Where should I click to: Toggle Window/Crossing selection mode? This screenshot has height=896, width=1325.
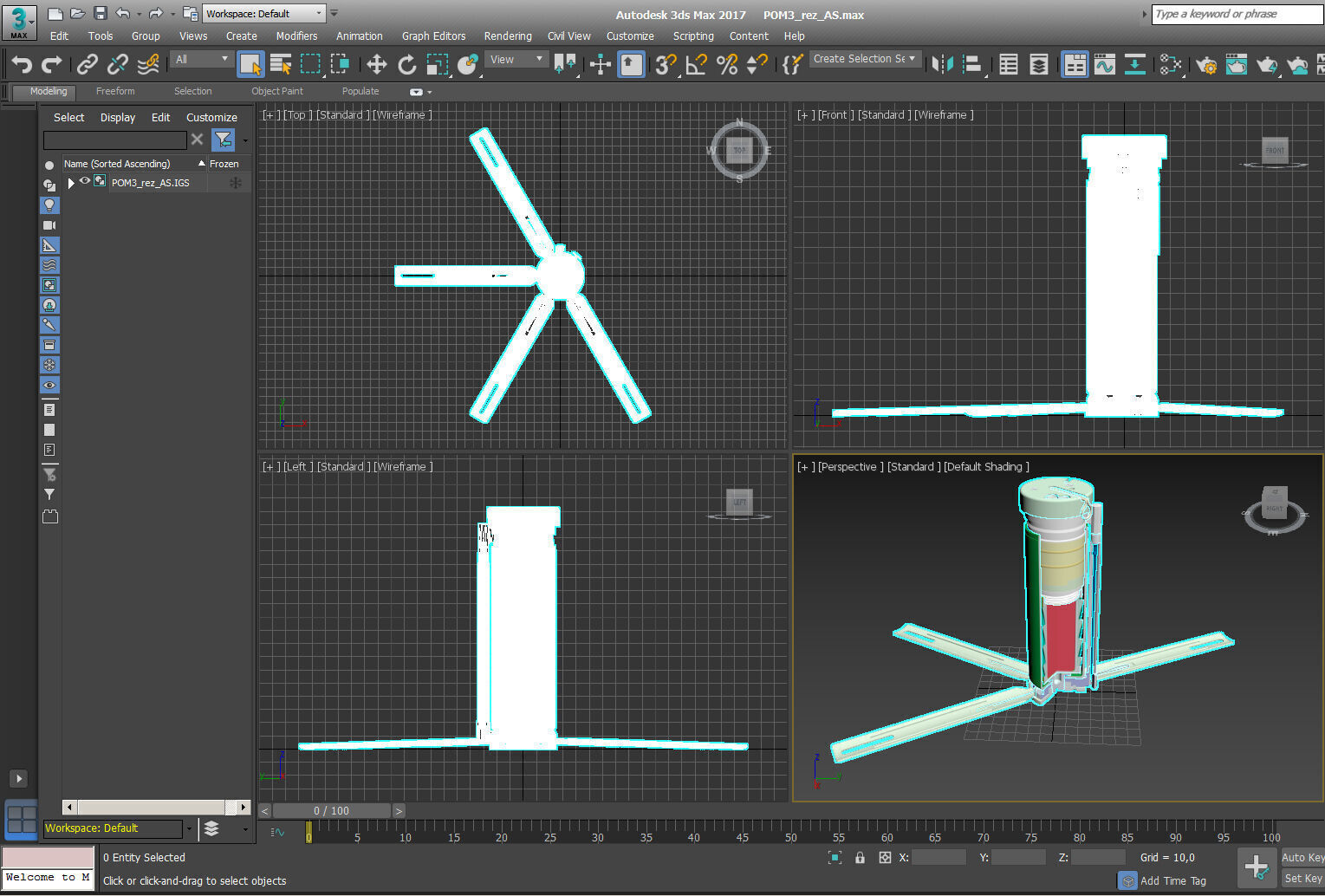coord(340,64)
